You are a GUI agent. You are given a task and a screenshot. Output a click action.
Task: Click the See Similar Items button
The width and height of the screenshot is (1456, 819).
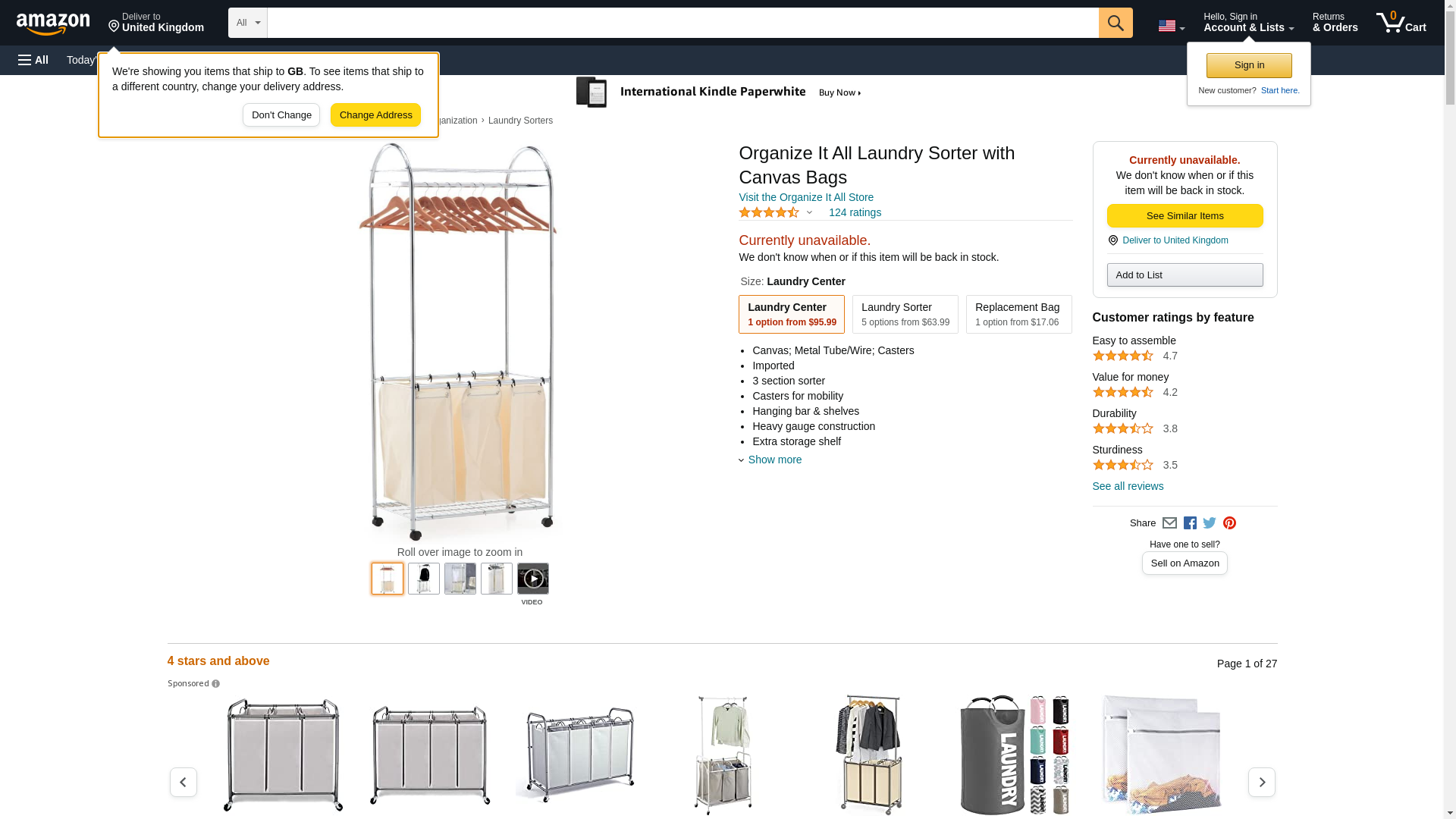pyautogui.click(x=1185, y=216)
